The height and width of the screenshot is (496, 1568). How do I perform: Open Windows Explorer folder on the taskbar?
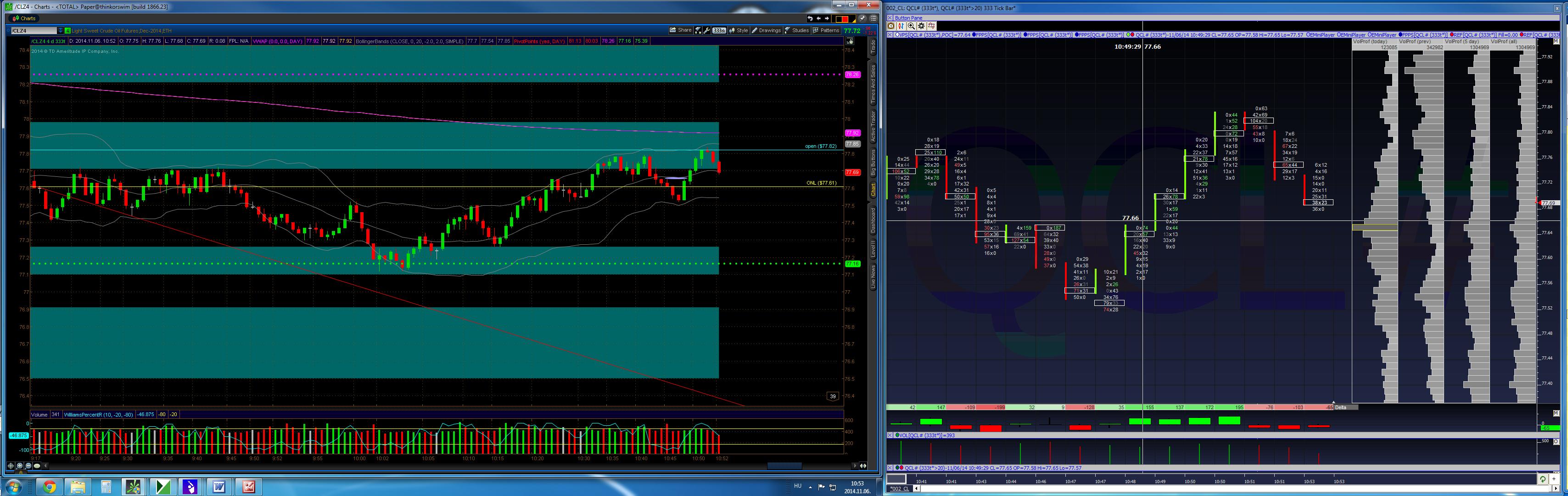click(x=78, y=486)
